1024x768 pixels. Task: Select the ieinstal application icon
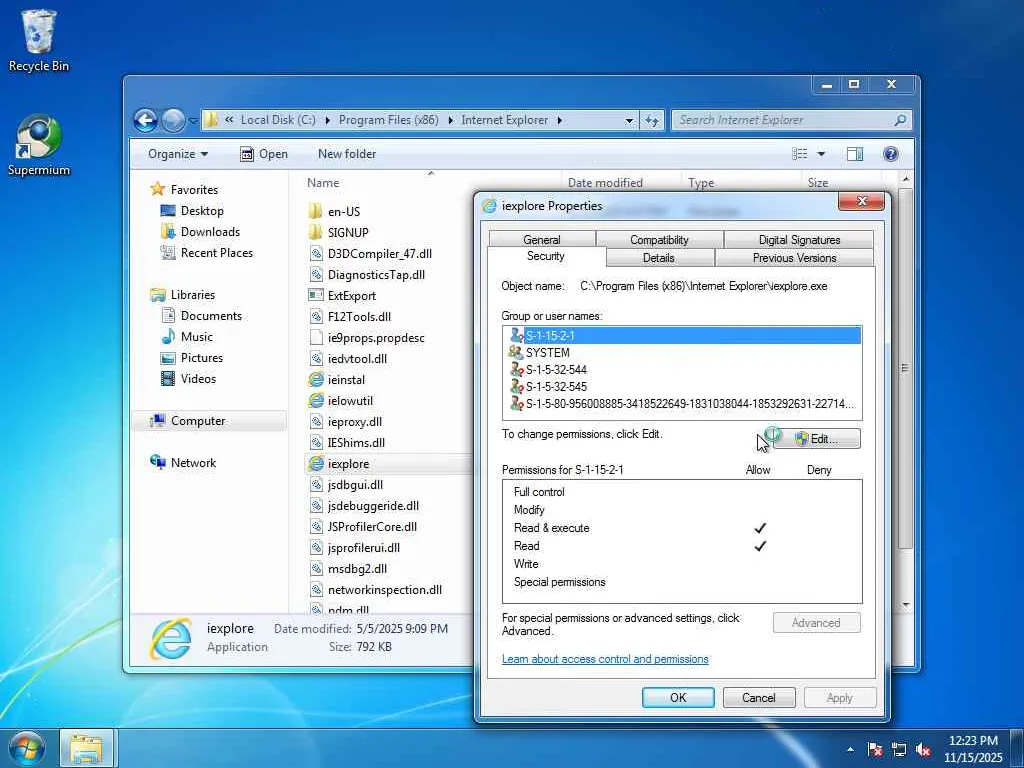[x=315, y=379]
